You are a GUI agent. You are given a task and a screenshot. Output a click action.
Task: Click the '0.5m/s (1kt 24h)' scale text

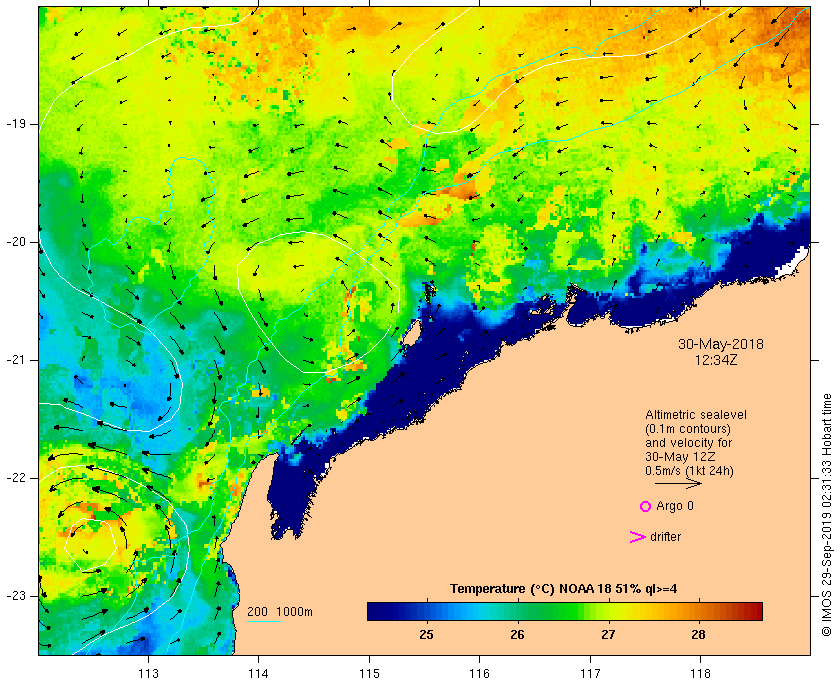[689, 471]
